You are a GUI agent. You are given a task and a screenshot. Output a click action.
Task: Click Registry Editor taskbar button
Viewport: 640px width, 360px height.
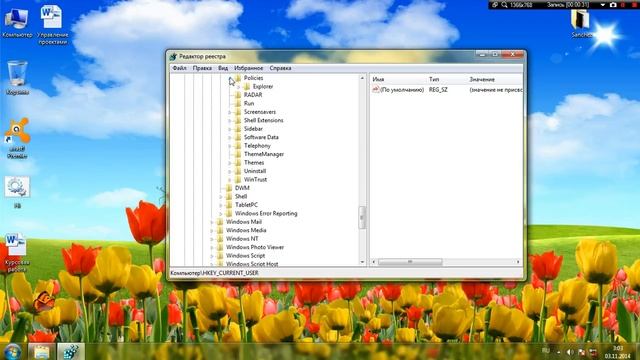(x=71, y=352)
